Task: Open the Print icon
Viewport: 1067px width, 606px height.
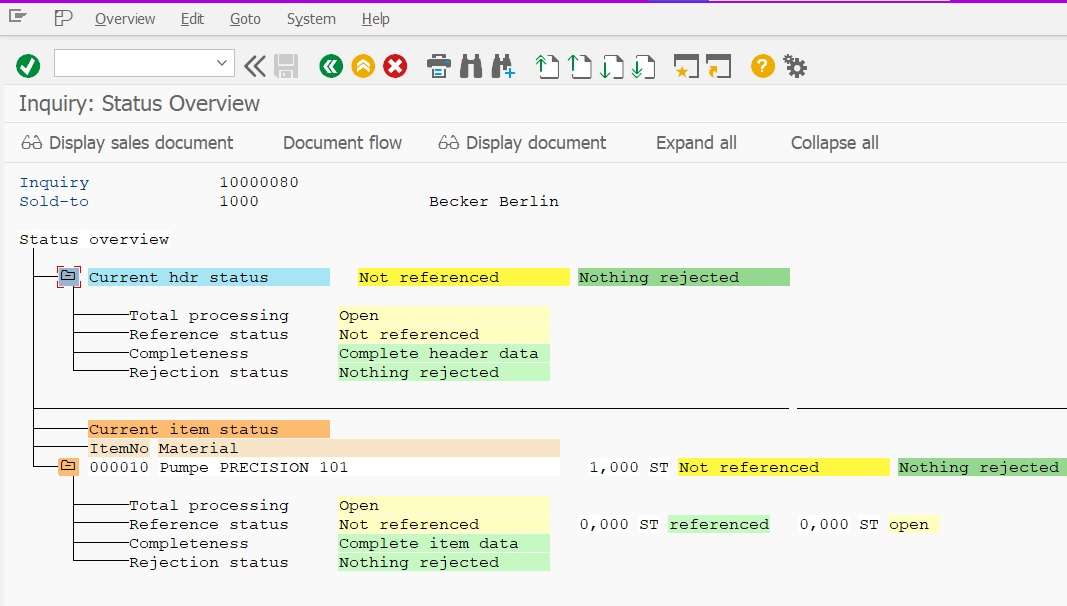Action: point(438,66)
